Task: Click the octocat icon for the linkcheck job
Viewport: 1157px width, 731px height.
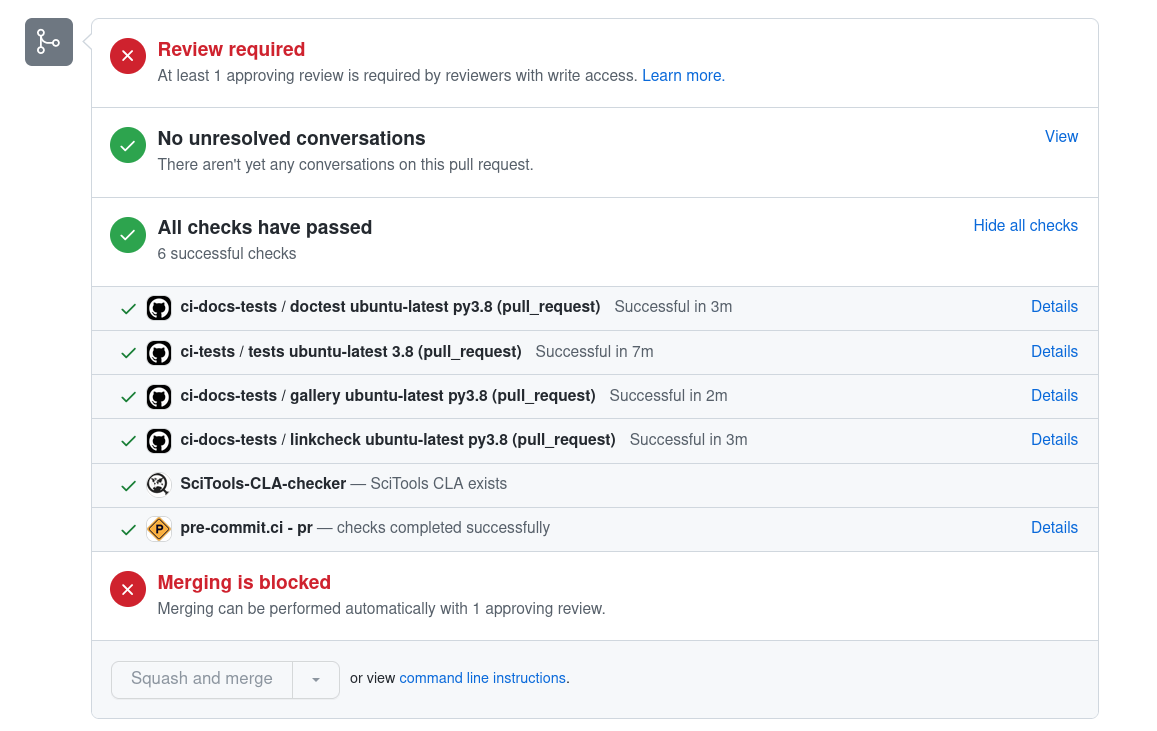Action: [x=159, y=440]
